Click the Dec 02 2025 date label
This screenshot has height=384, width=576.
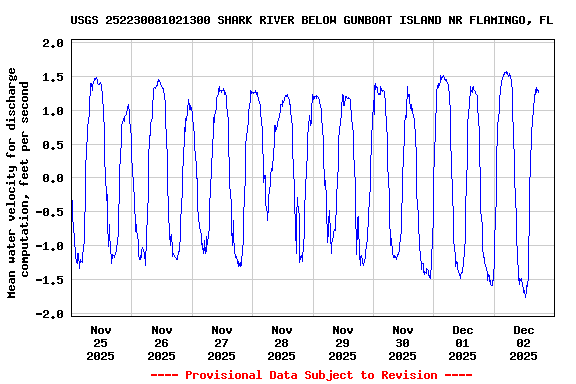coord(523,343)
